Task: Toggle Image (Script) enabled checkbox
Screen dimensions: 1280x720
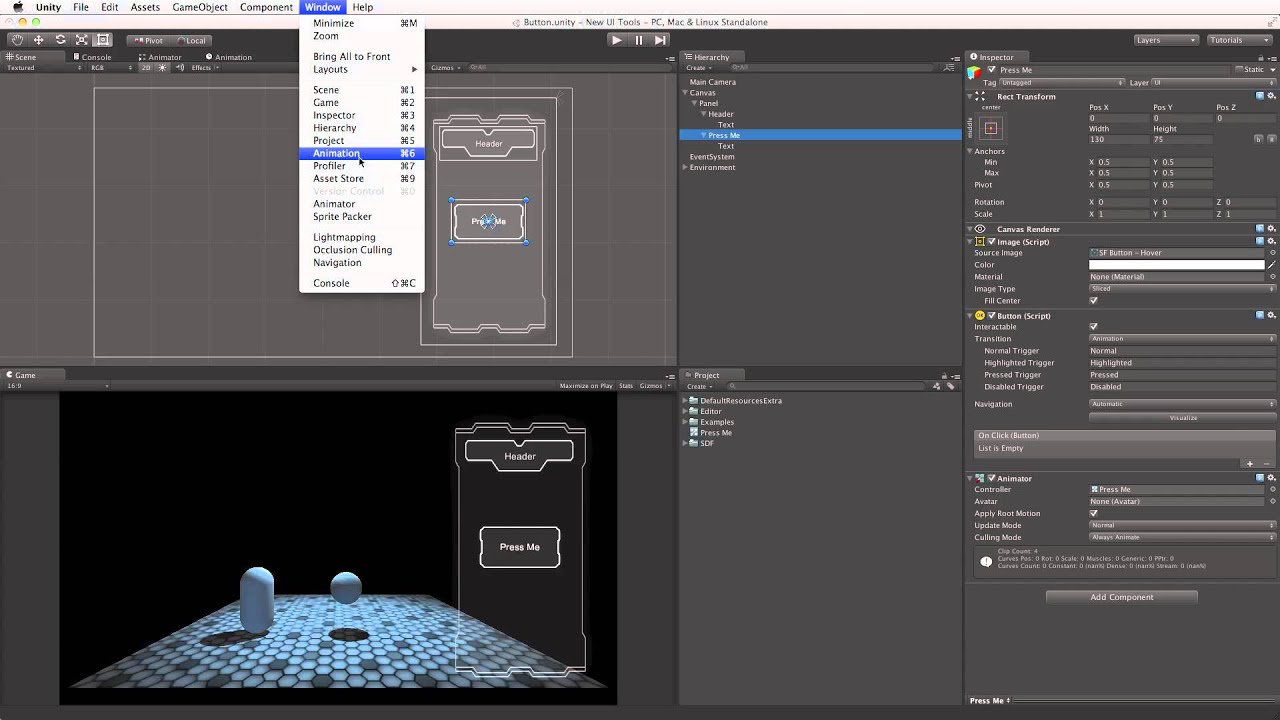Action: pyautogui.click(x=990, y=241)
